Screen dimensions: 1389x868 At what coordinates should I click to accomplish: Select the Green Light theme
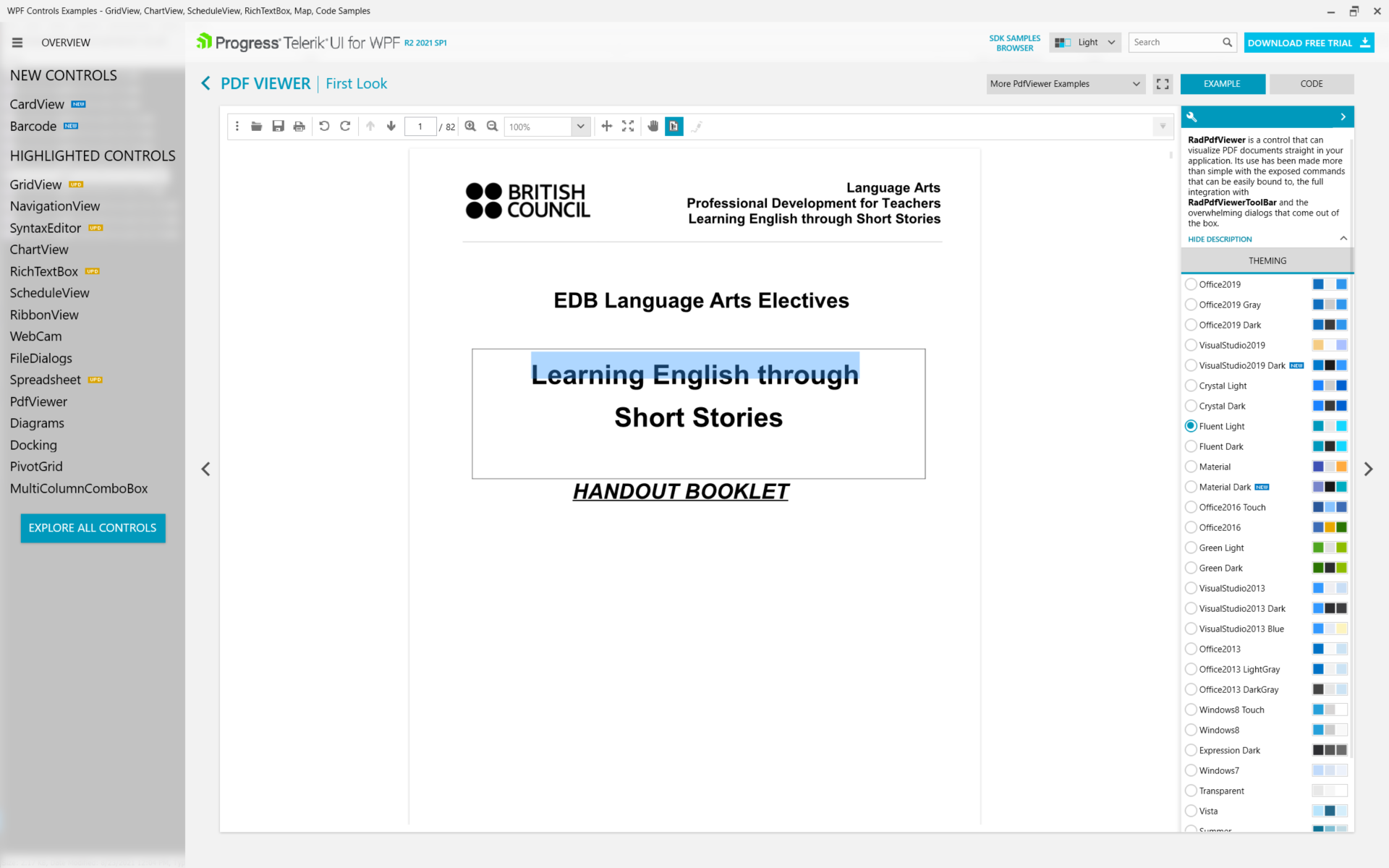[x=1191, y=548]
